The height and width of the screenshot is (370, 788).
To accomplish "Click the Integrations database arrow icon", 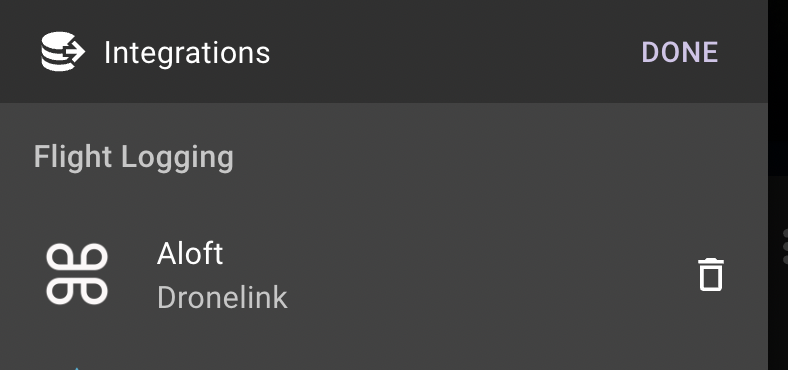I will coord(63,51).
